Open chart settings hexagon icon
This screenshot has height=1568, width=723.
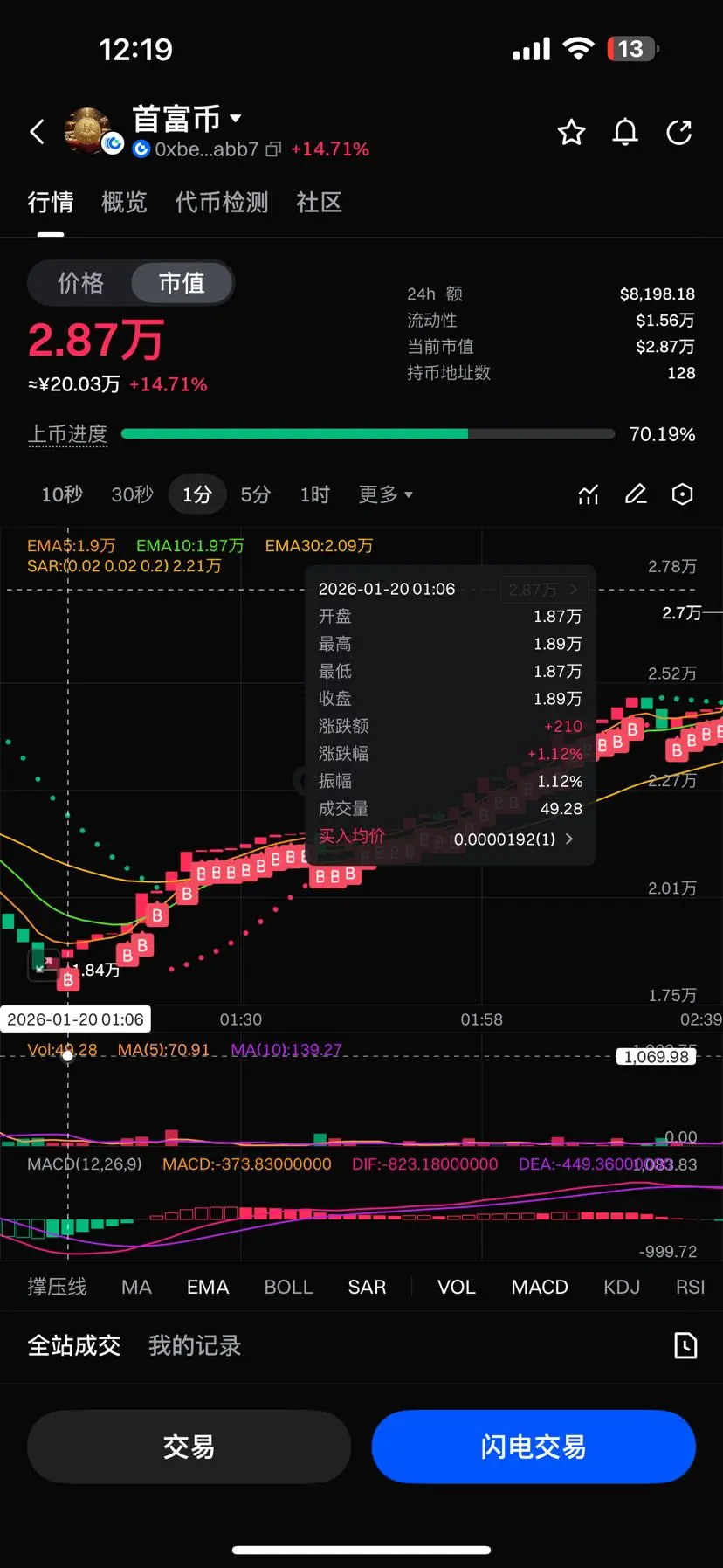point(683,494)
